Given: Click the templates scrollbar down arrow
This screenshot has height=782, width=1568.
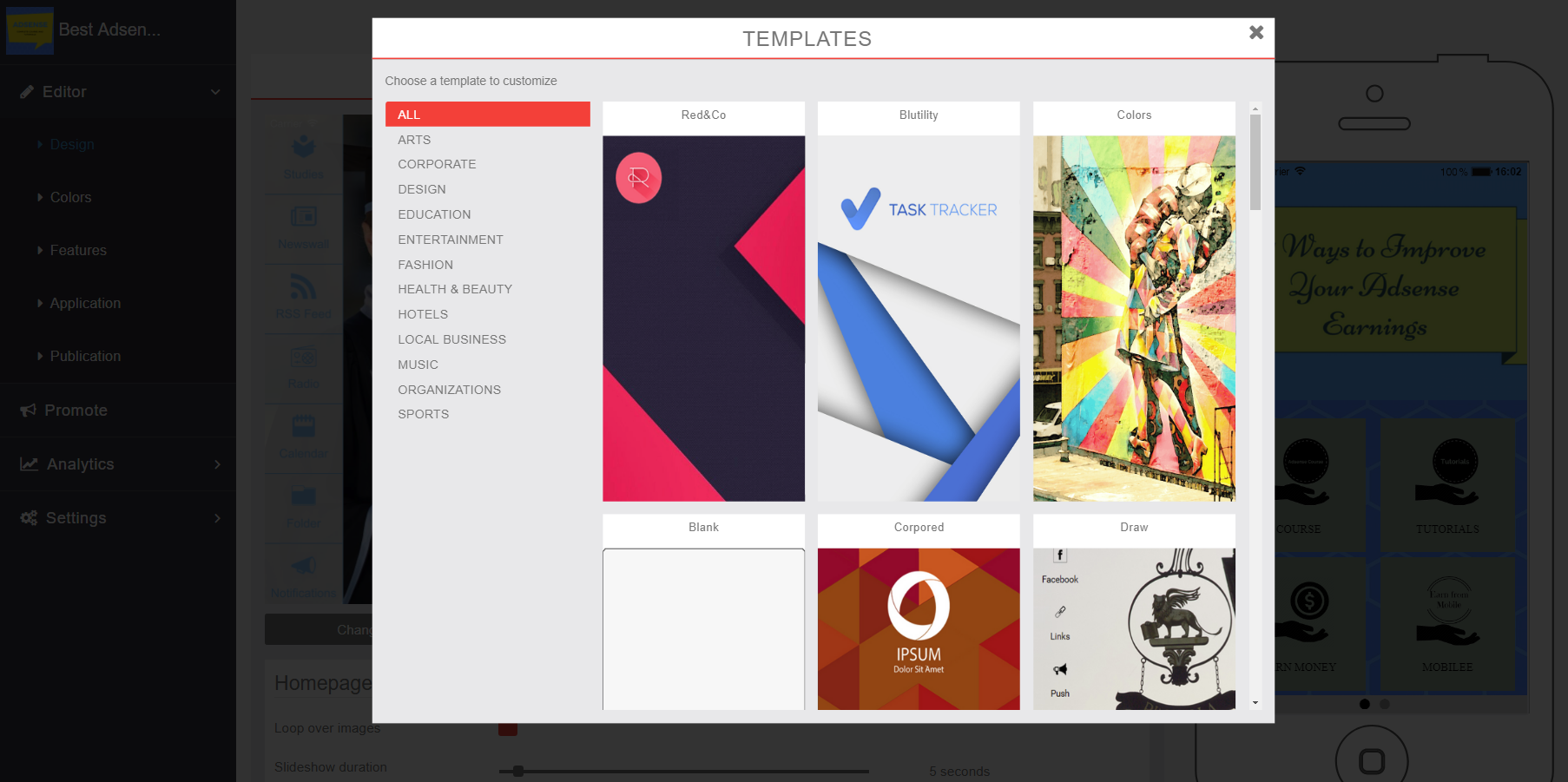Looking at the screenshot, I should click(x=1255, y=703).
